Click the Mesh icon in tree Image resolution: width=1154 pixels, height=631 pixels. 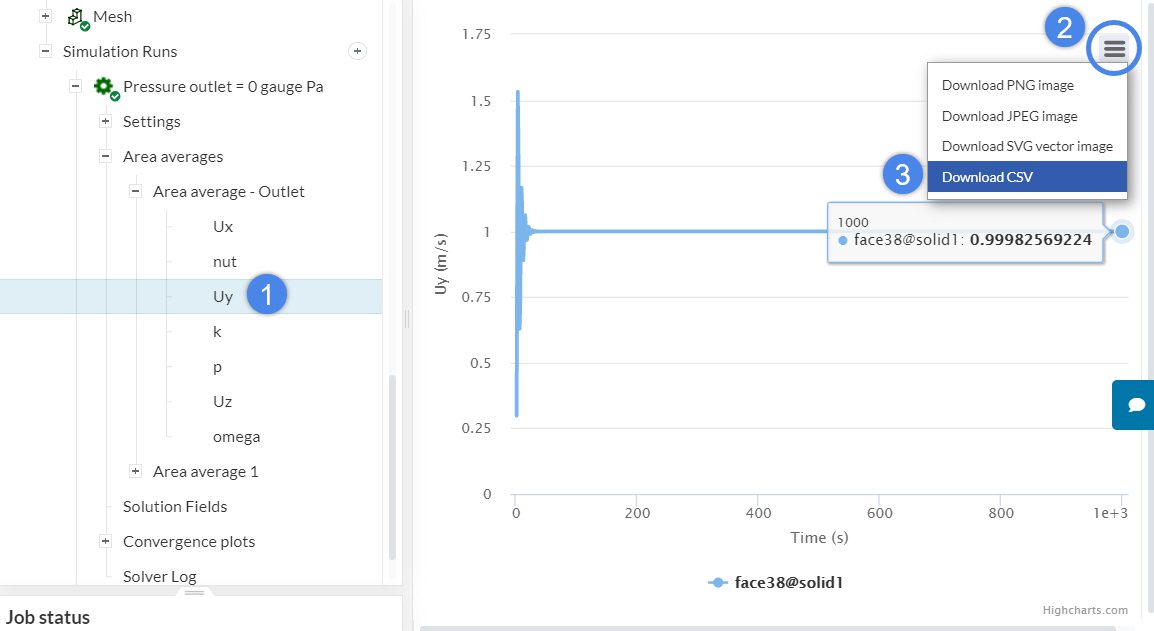(77, 17)
